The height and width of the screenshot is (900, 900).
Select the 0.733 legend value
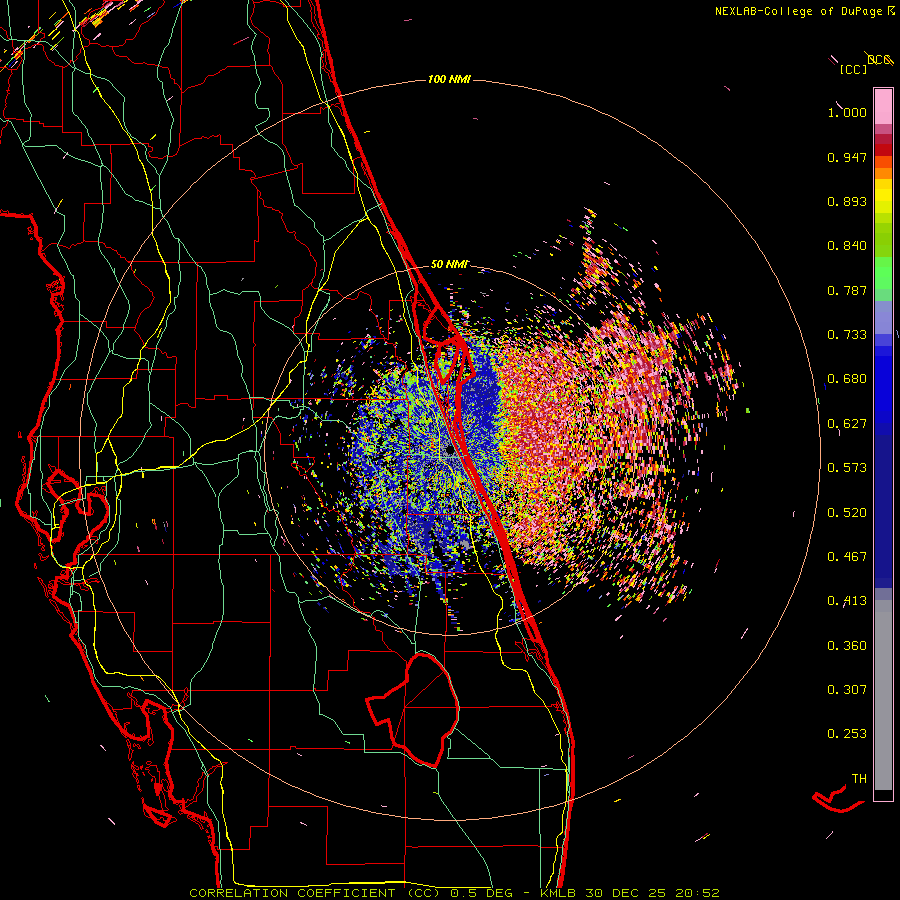[847, 335]
